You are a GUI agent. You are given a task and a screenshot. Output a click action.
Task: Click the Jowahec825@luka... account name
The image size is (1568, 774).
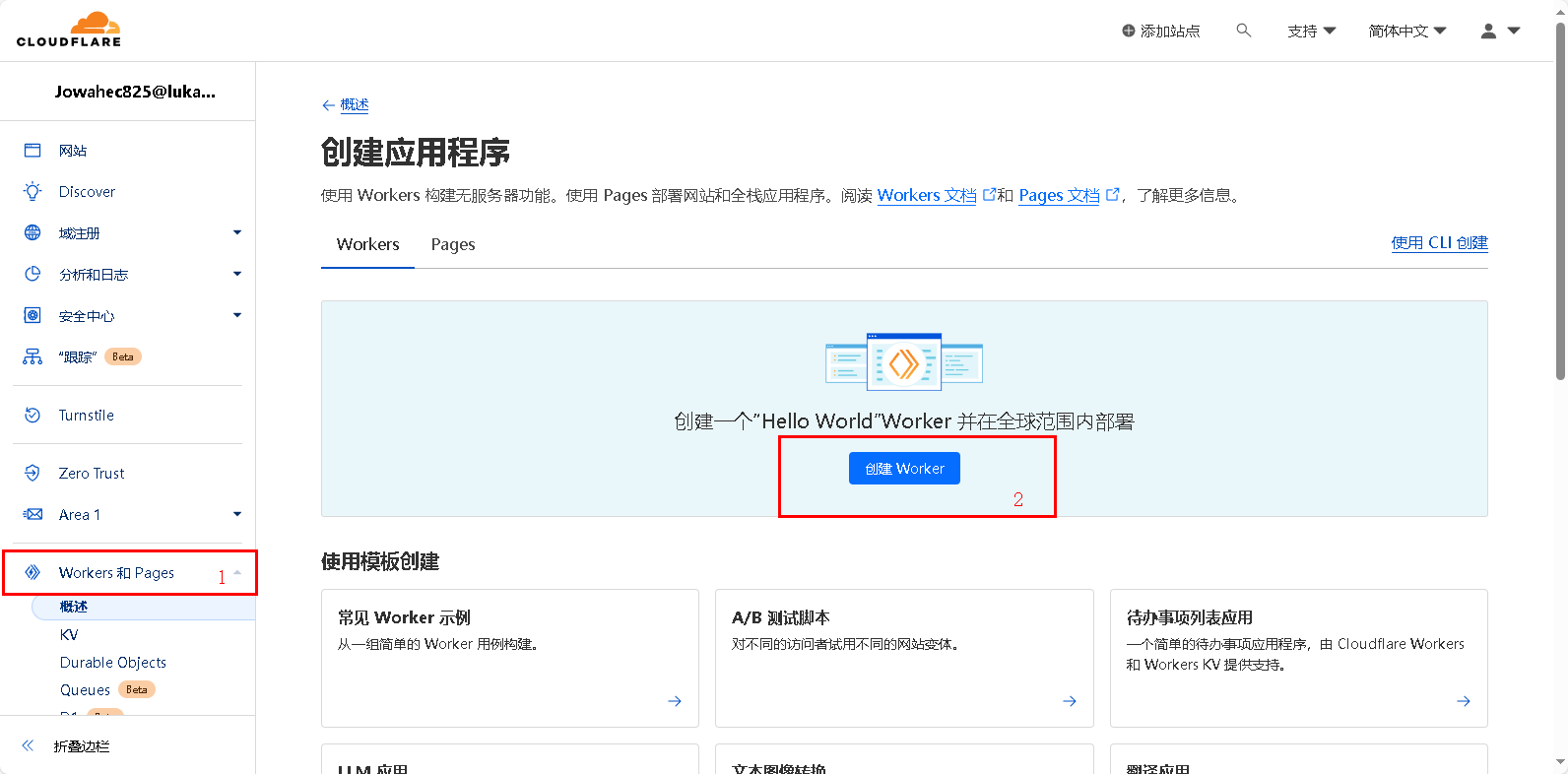135,92
